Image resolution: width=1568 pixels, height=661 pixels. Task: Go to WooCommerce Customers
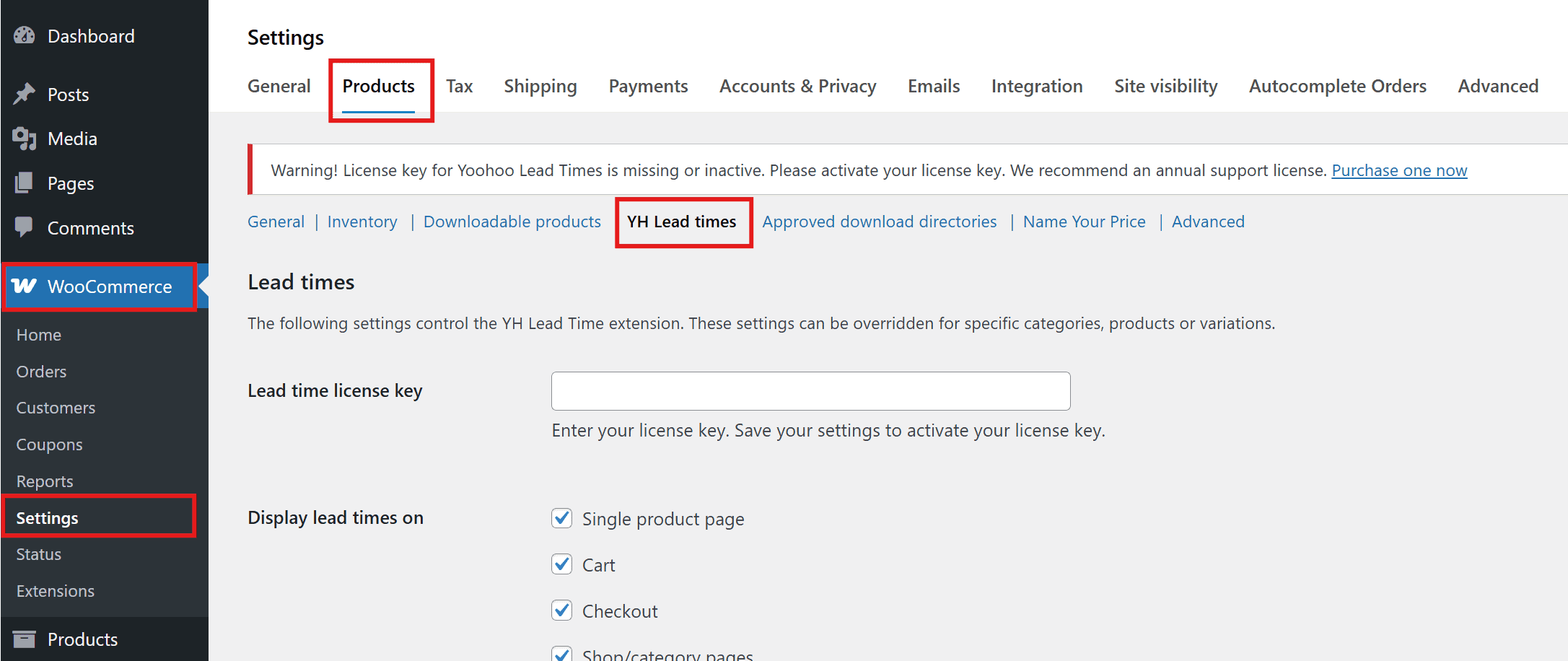coord(56,408)
